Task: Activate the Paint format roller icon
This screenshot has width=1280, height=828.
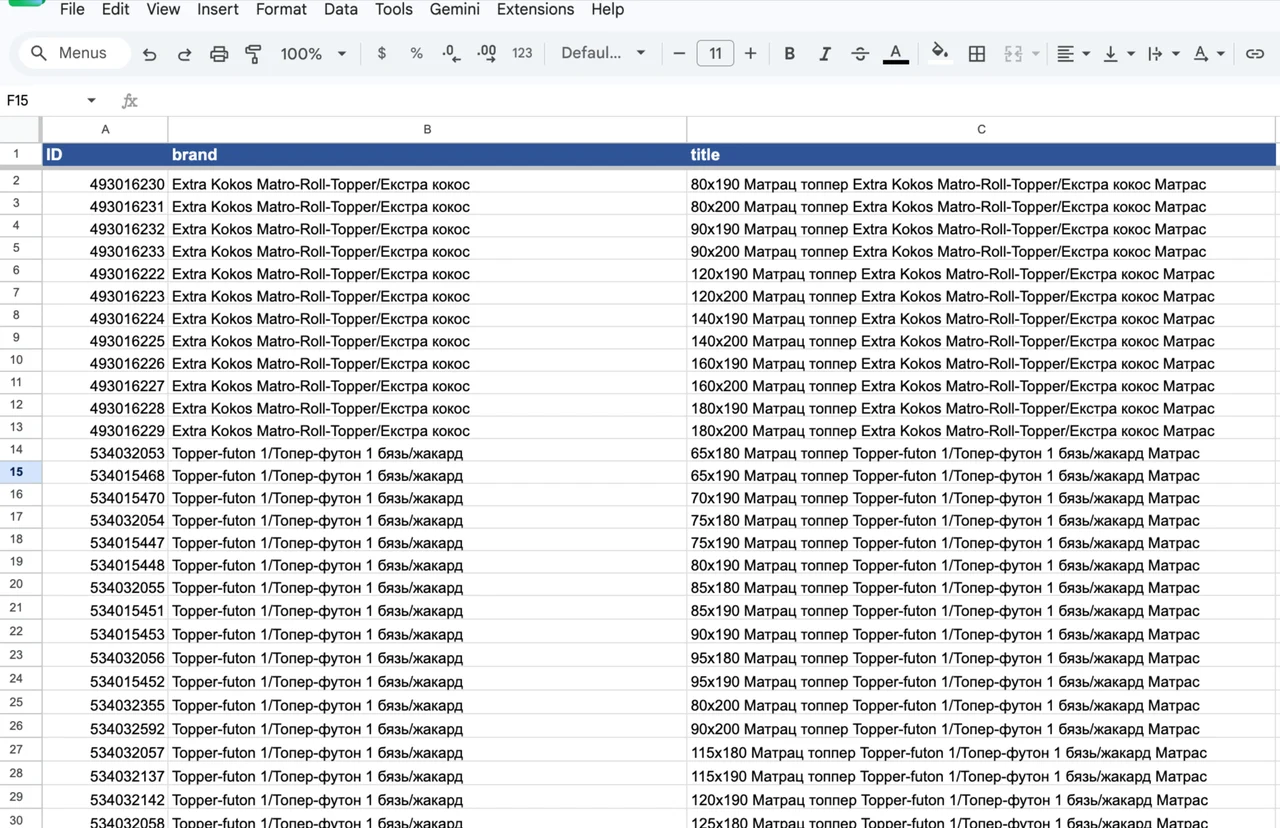Action: 253,54
